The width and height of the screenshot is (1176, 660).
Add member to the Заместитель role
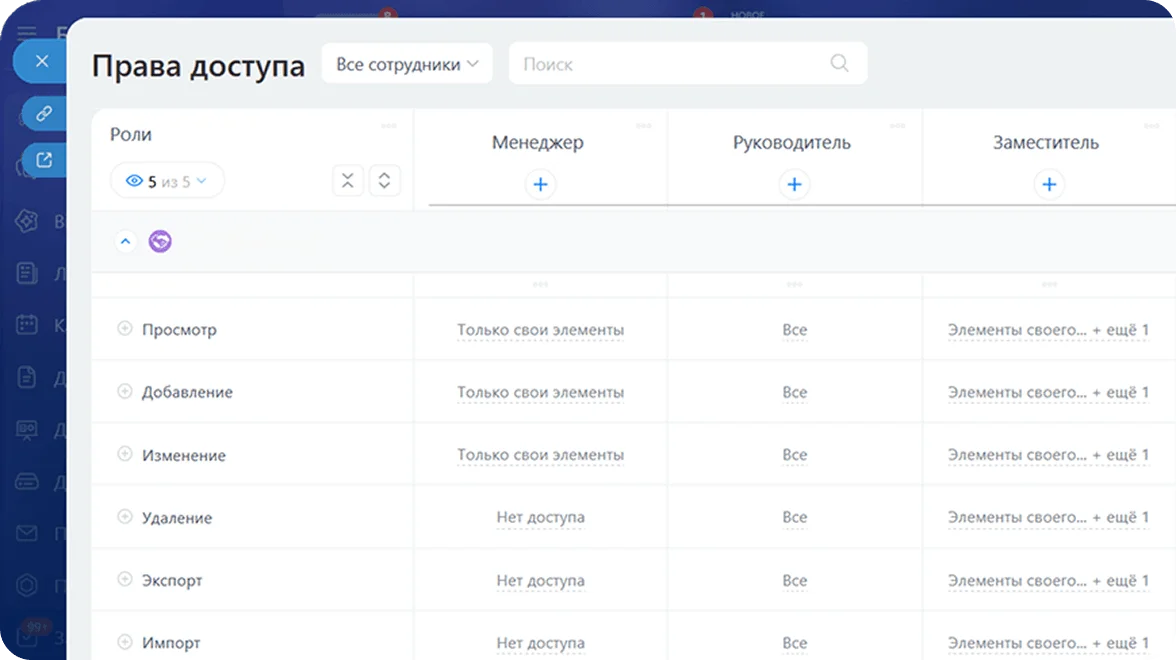click(x=1049, y=184)
